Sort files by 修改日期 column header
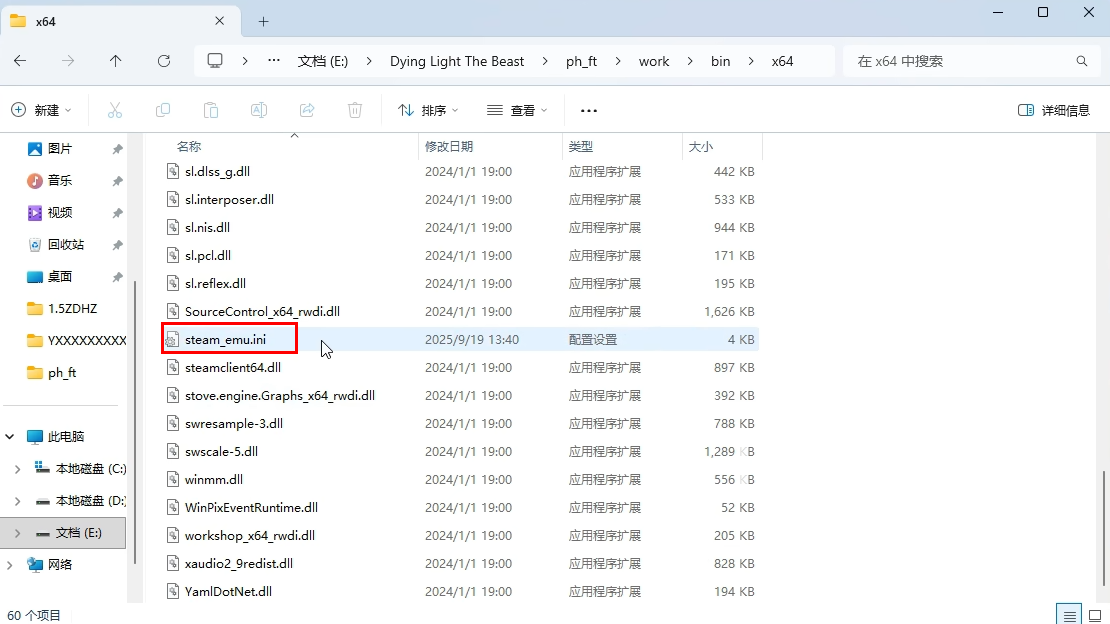The image size is (1110, 624). pyautogui.click(x=449, y=146)
